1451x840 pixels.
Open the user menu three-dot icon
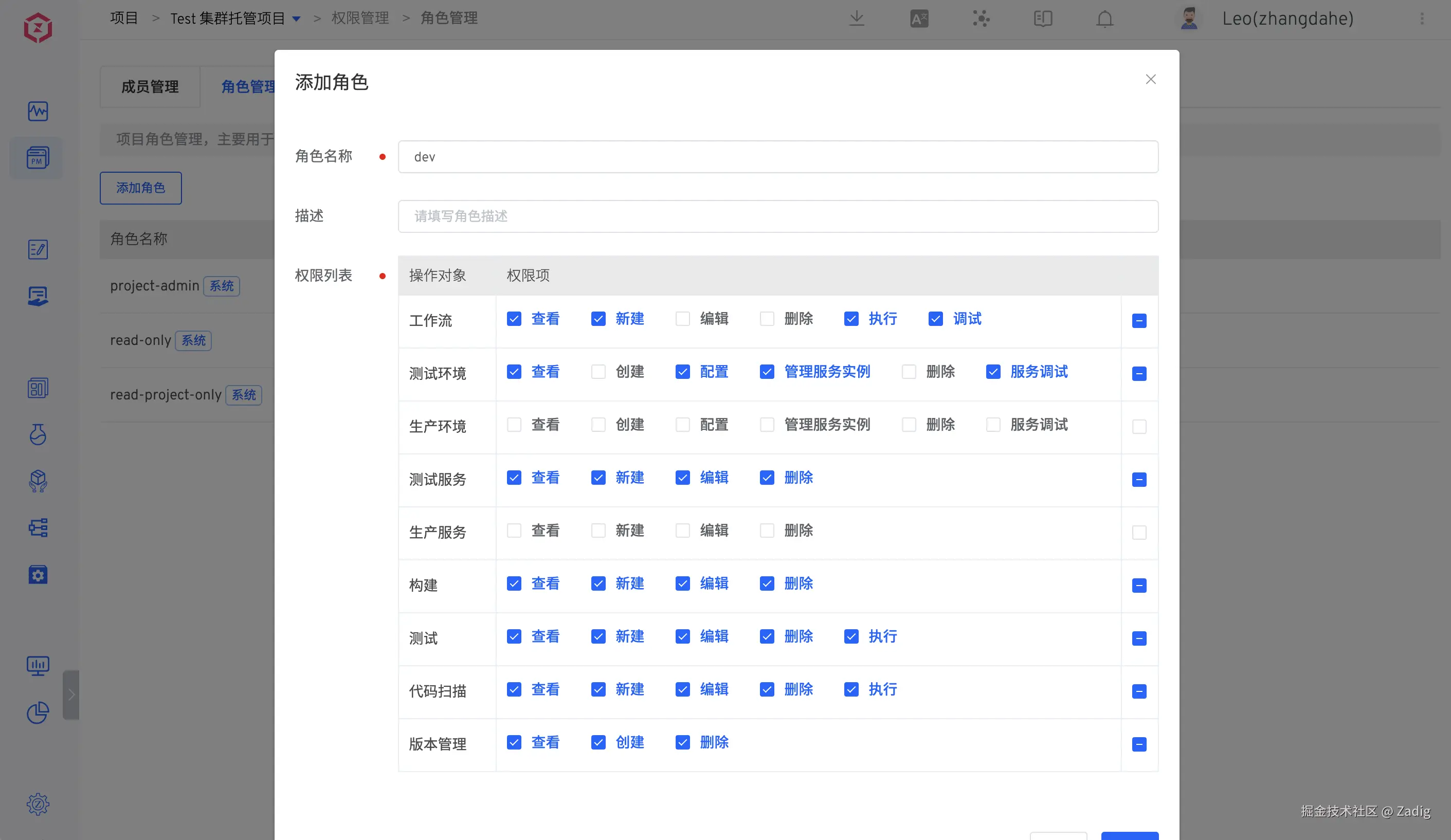pos(1422,19)
